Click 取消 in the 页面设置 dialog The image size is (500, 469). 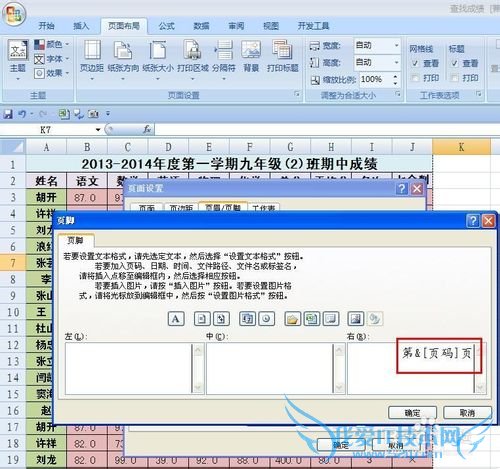click(x=396, y=445)
